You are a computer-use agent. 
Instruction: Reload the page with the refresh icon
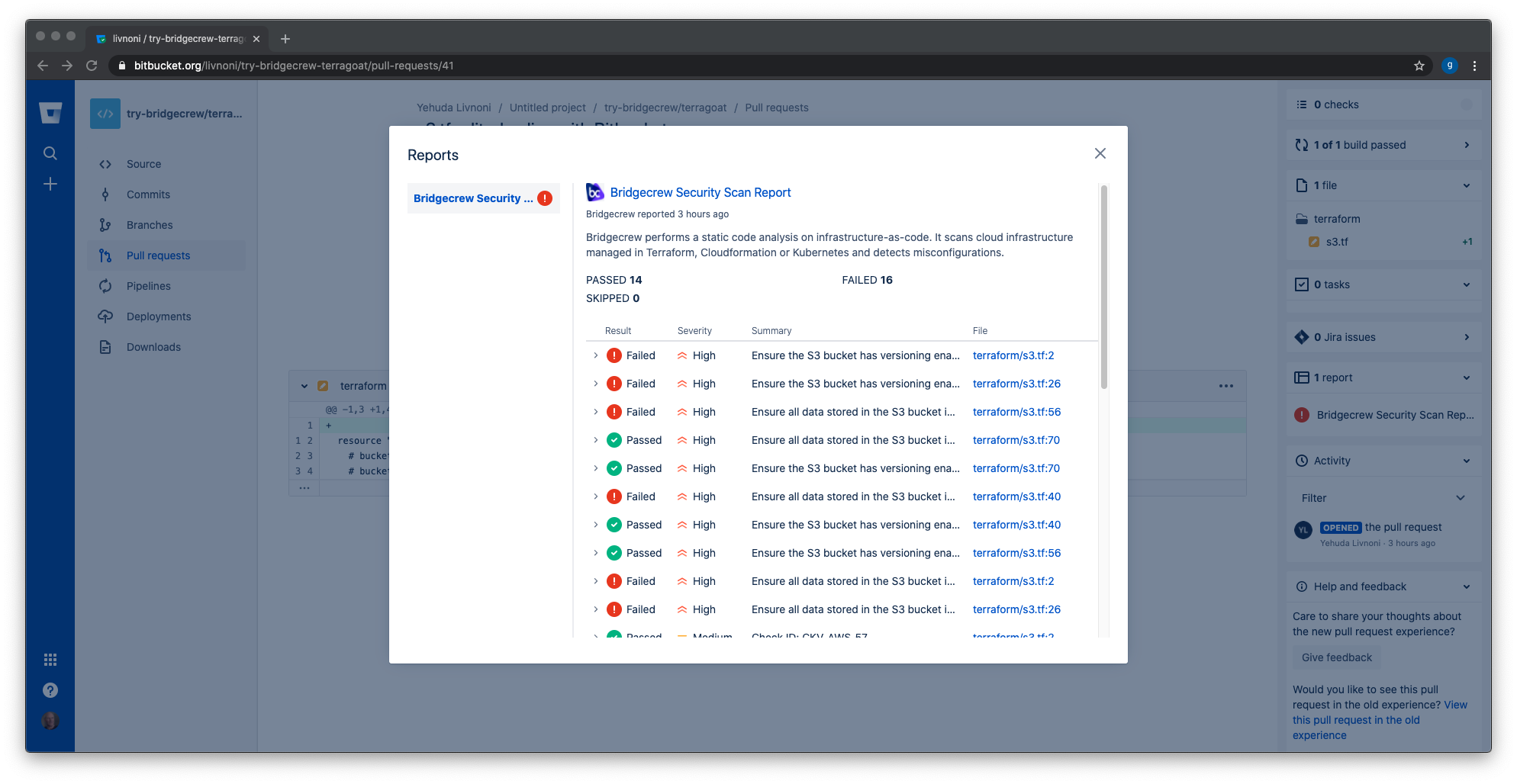click(92, 66)
